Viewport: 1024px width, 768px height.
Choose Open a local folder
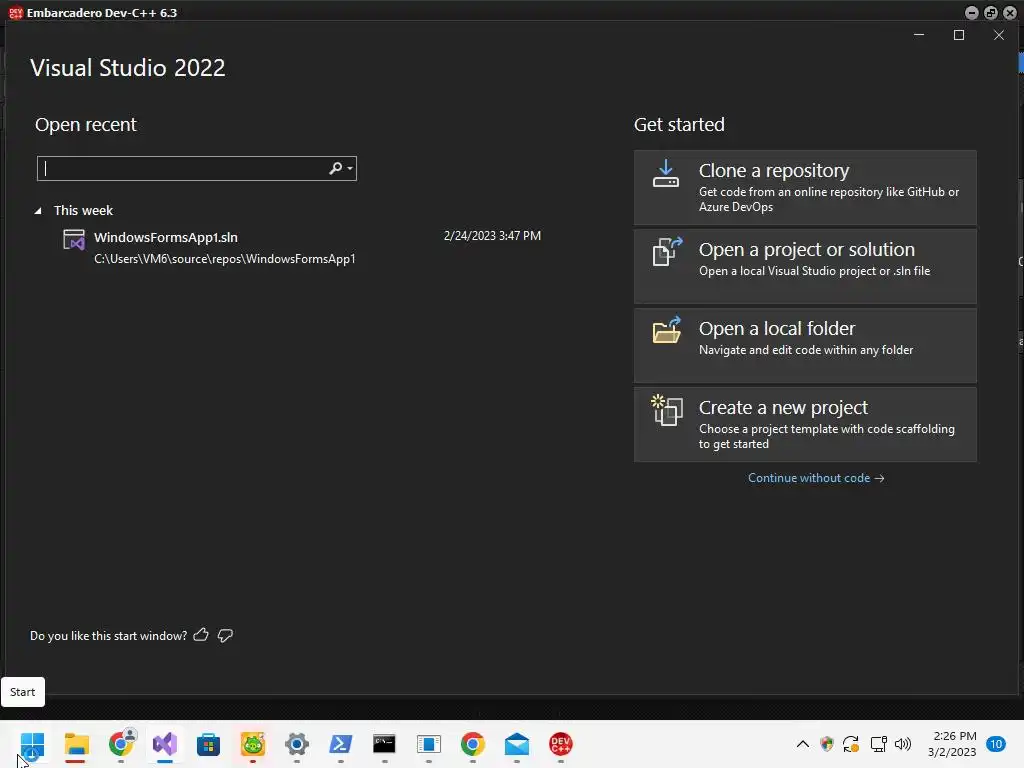tap(805, 345)
